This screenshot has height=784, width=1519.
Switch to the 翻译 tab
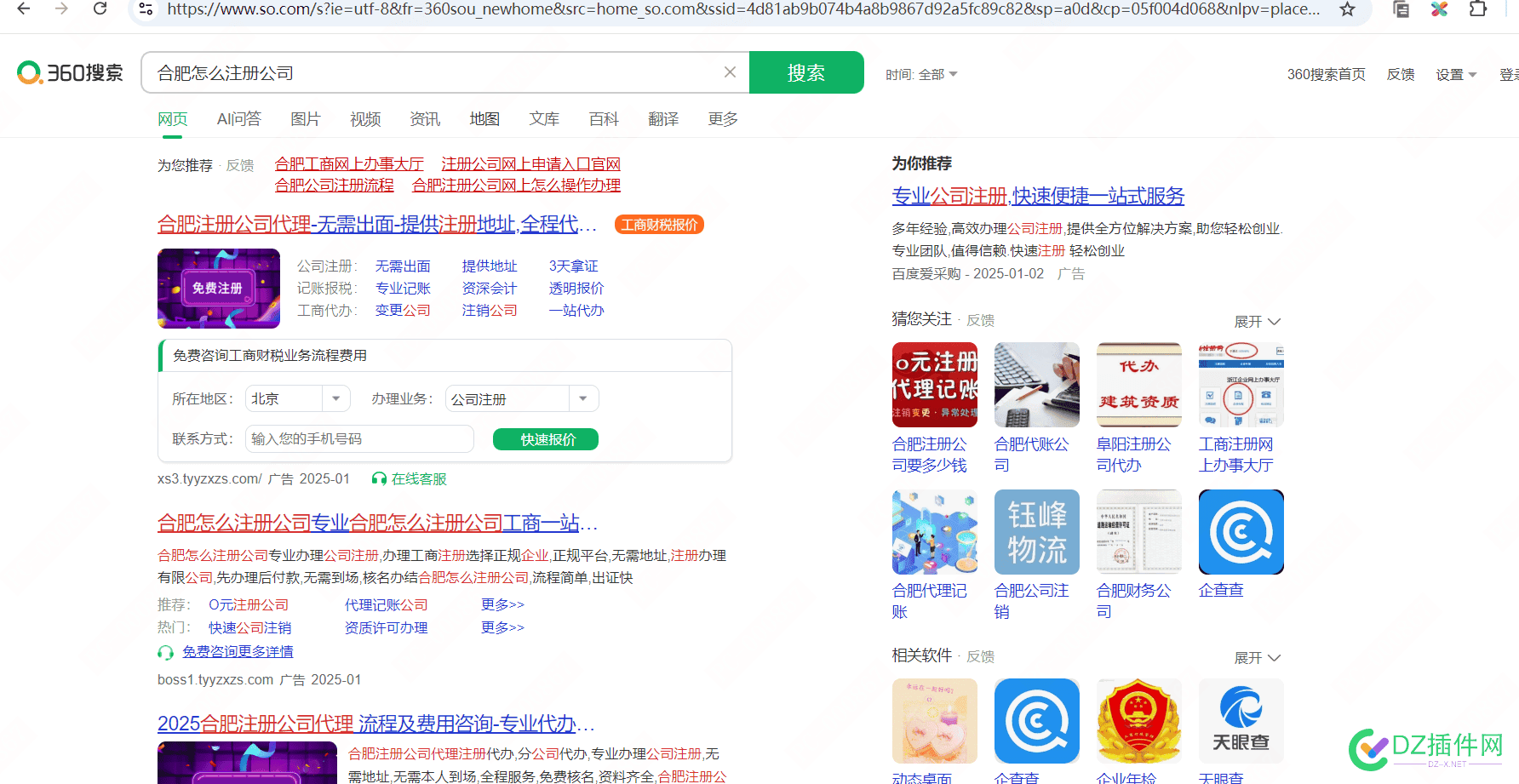click(663, 119)
